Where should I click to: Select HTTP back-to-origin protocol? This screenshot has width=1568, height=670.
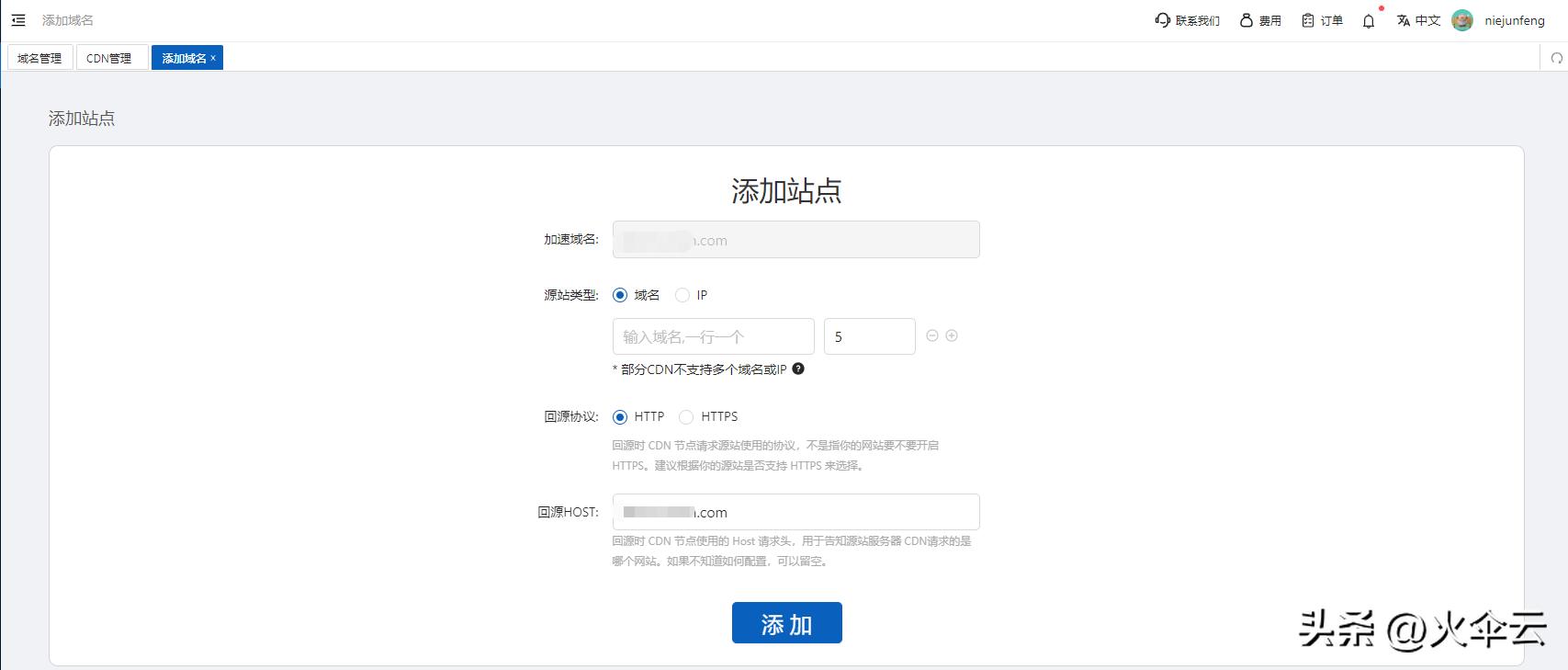coord(620,417)
